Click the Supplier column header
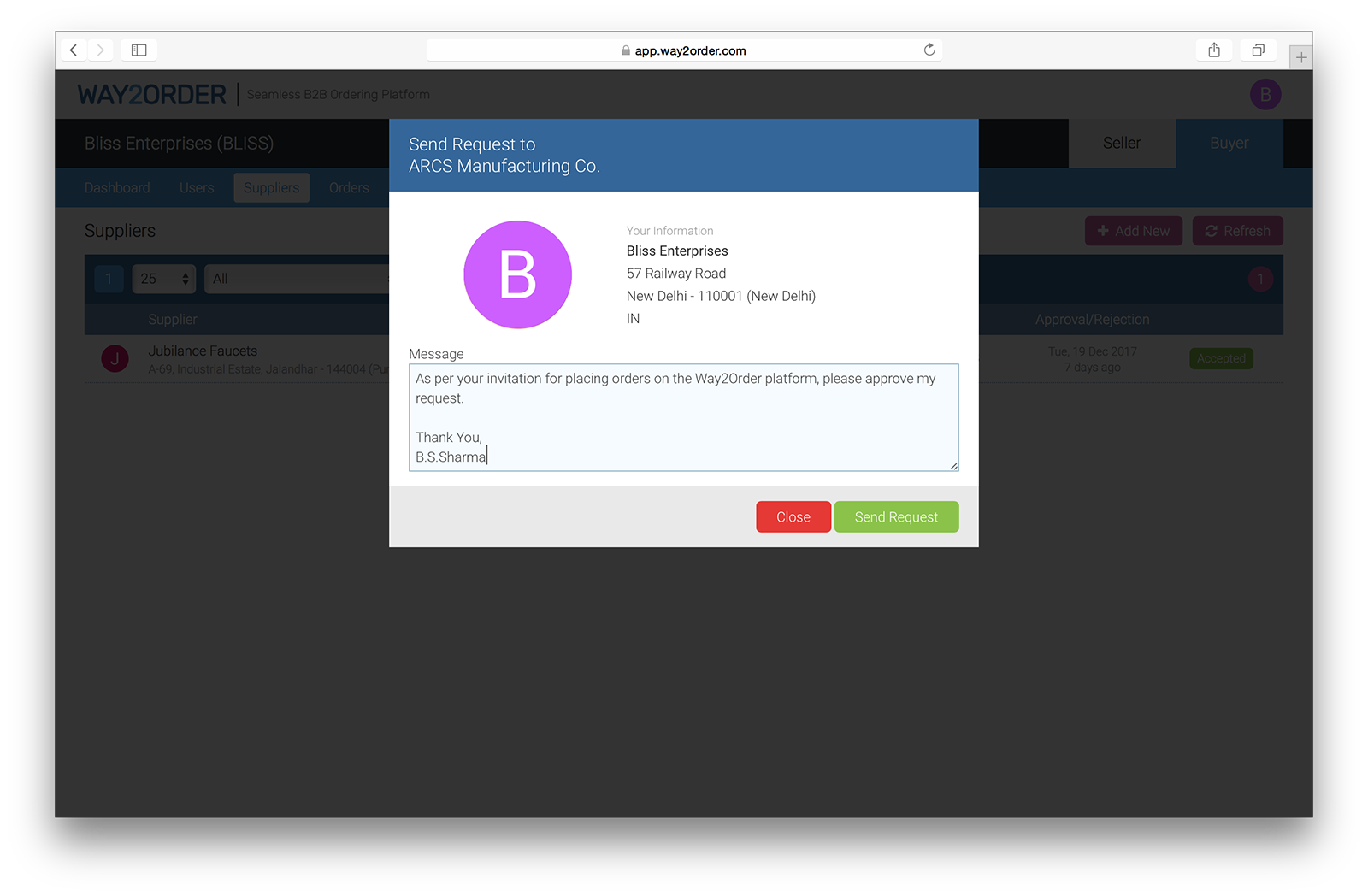The image size is (1368, 896). (x=173, y=320)
